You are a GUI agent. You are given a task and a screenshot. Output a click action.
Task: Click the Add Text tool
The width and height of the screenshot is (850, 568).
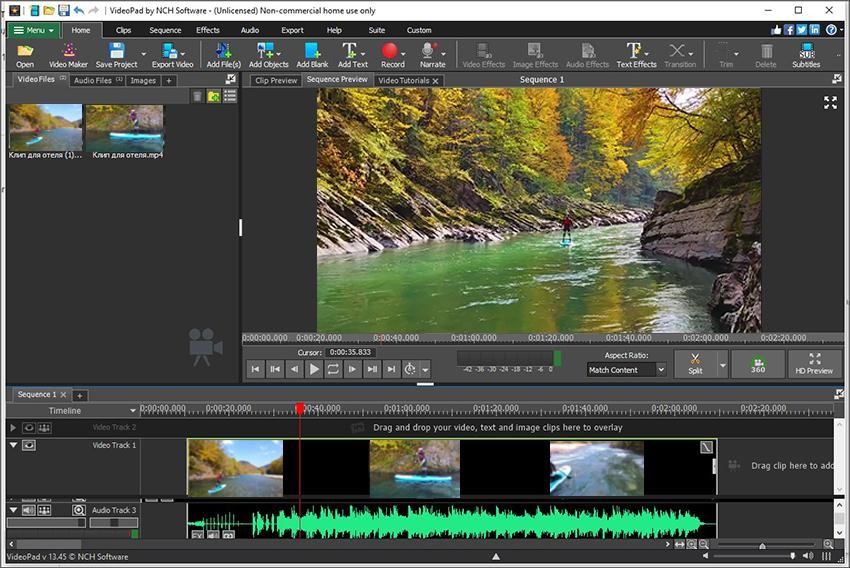[352, 54]
